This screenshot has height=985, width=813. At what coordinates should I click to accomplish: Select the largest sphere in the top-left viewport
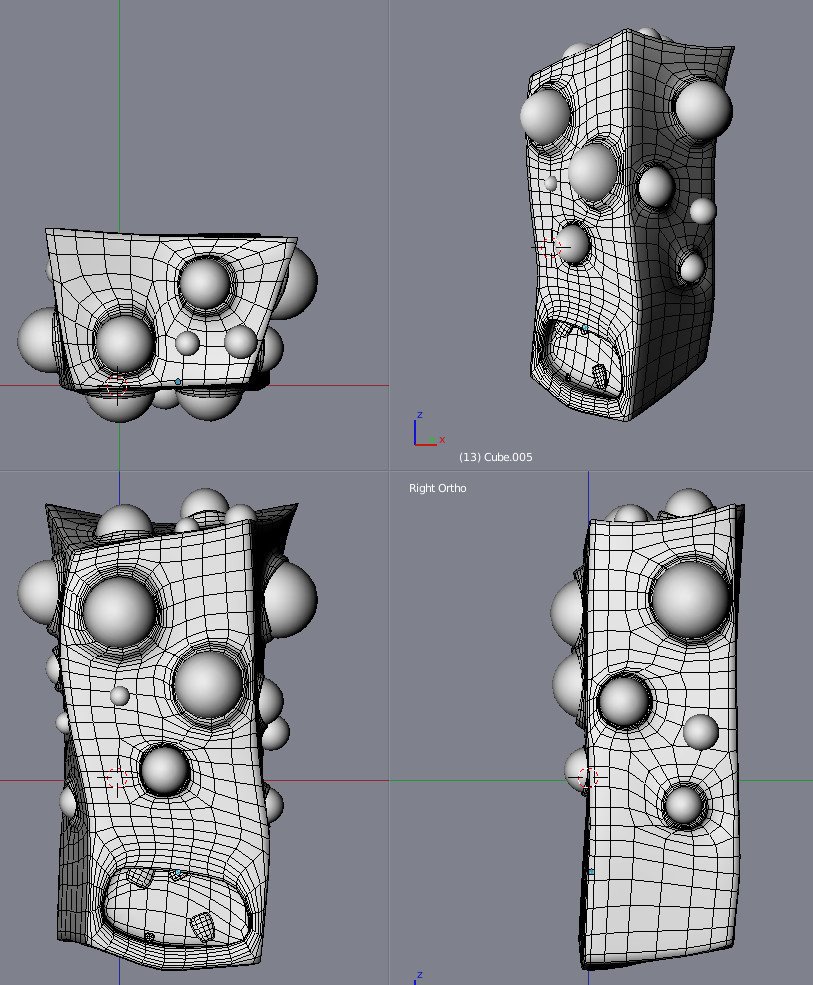click(123, 343)
